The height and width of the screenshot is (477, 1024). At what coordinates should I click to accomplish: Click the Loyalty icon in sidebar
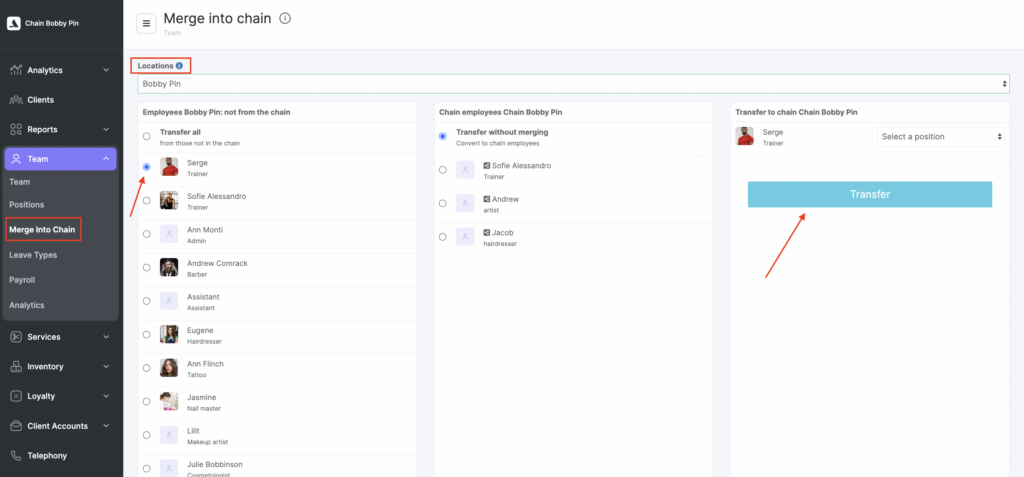[x=16, y=396]
